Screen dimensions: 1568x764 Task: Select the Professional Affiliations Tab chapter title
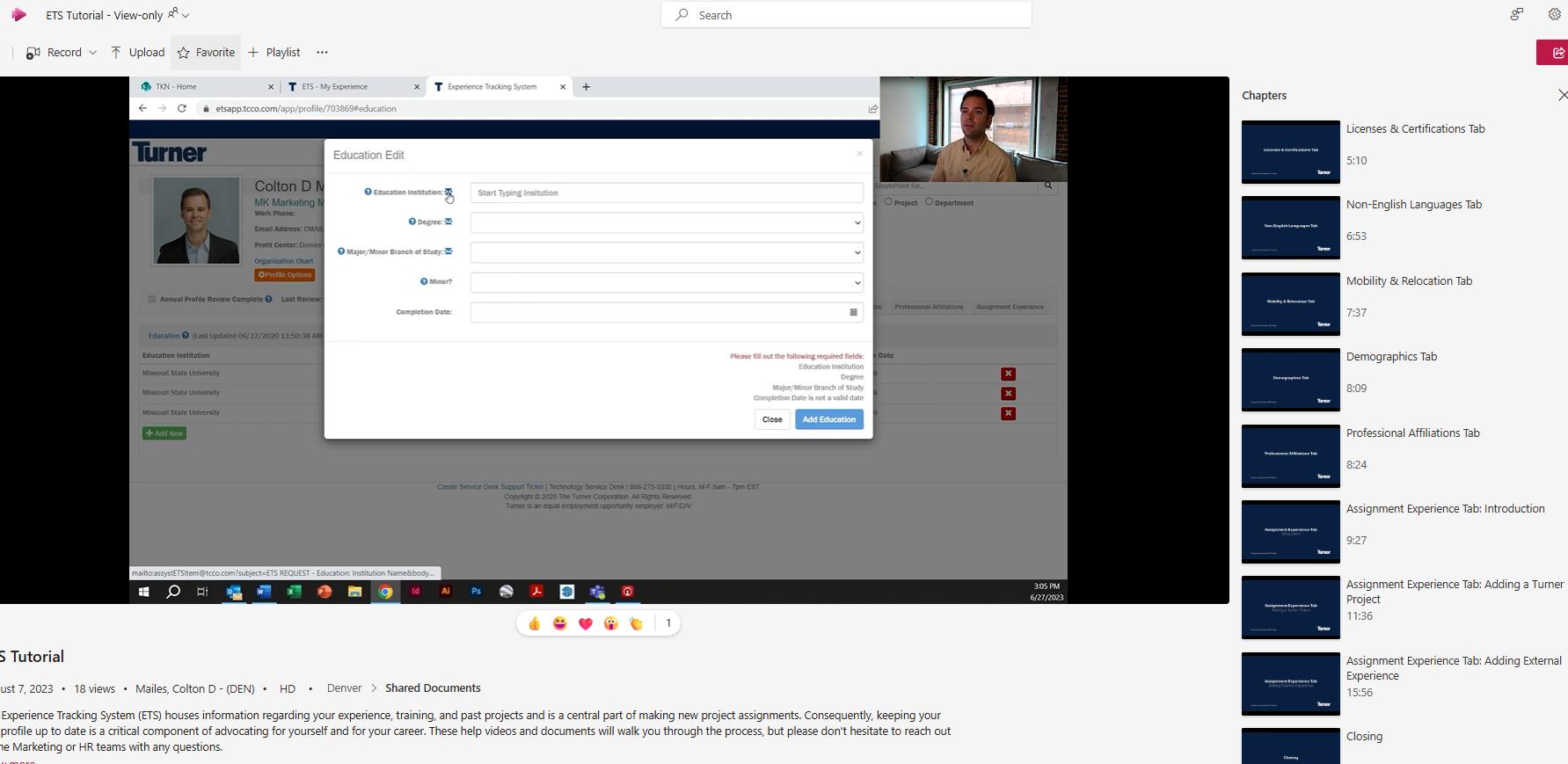tap(1413, 433)
